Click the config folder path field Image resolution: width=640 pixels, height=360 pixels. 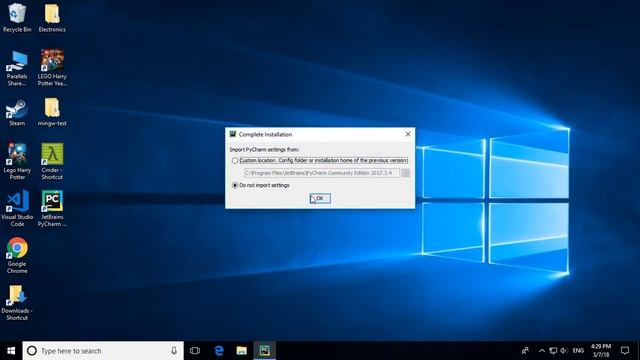point(322,173)
